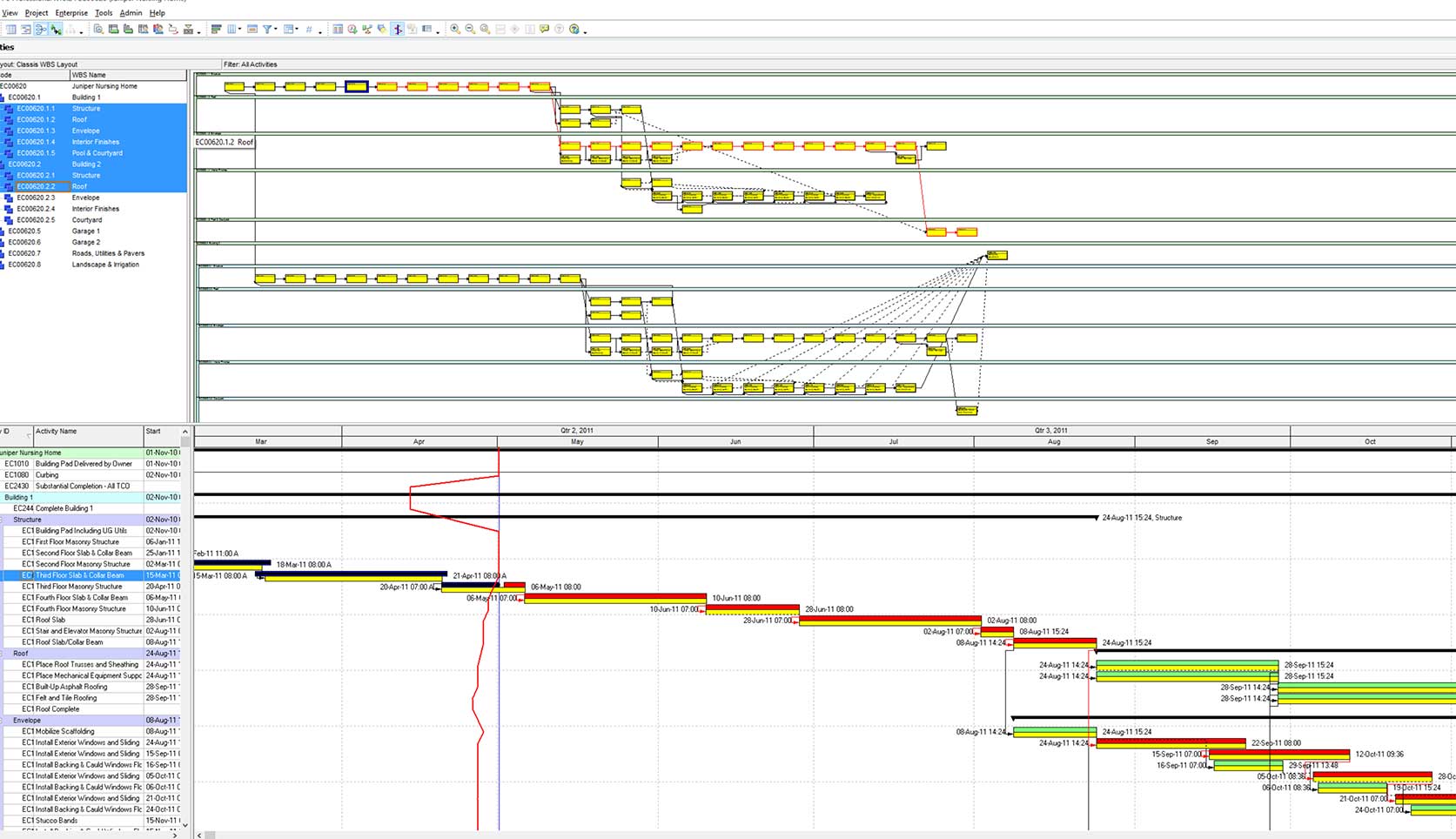The image size is (1456, 839).
Task: Click the Level Resources icon
Action: tap(367, 29)
